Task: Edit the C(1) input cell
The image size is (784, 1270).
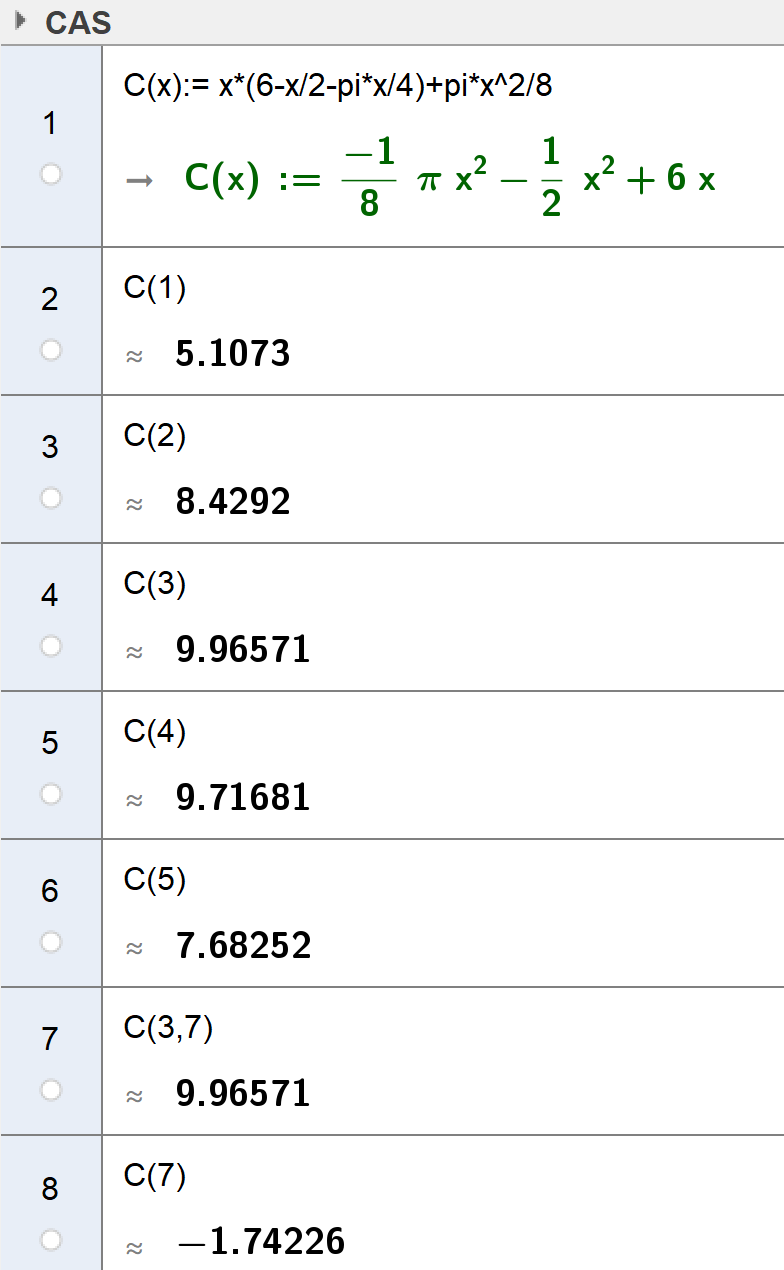Action: pos(155,289)
